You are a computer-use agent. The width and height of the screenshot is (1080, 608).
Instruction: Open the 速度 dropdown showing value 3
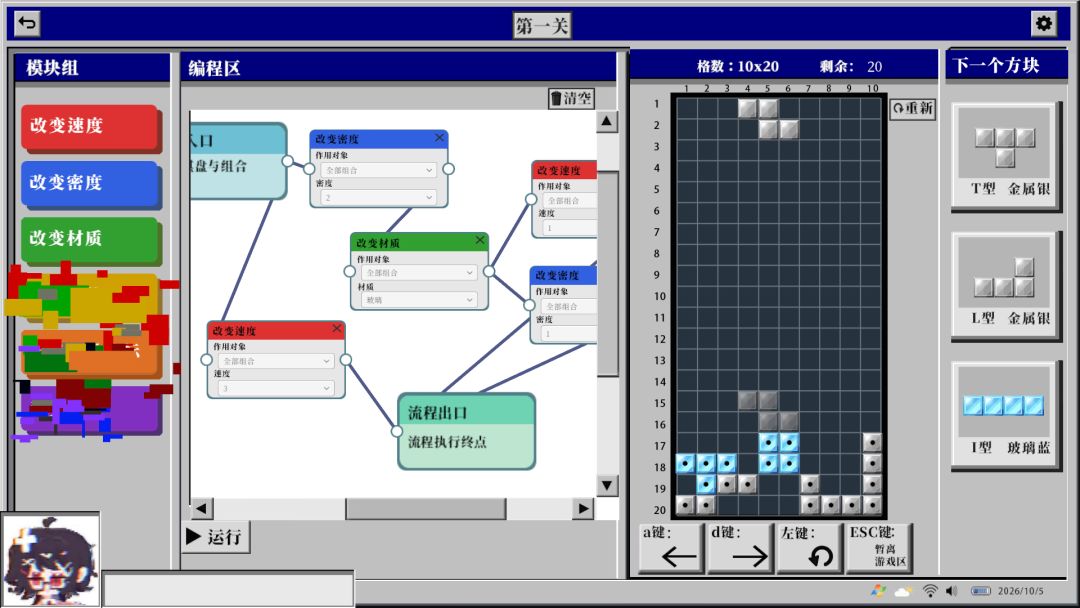276,388
